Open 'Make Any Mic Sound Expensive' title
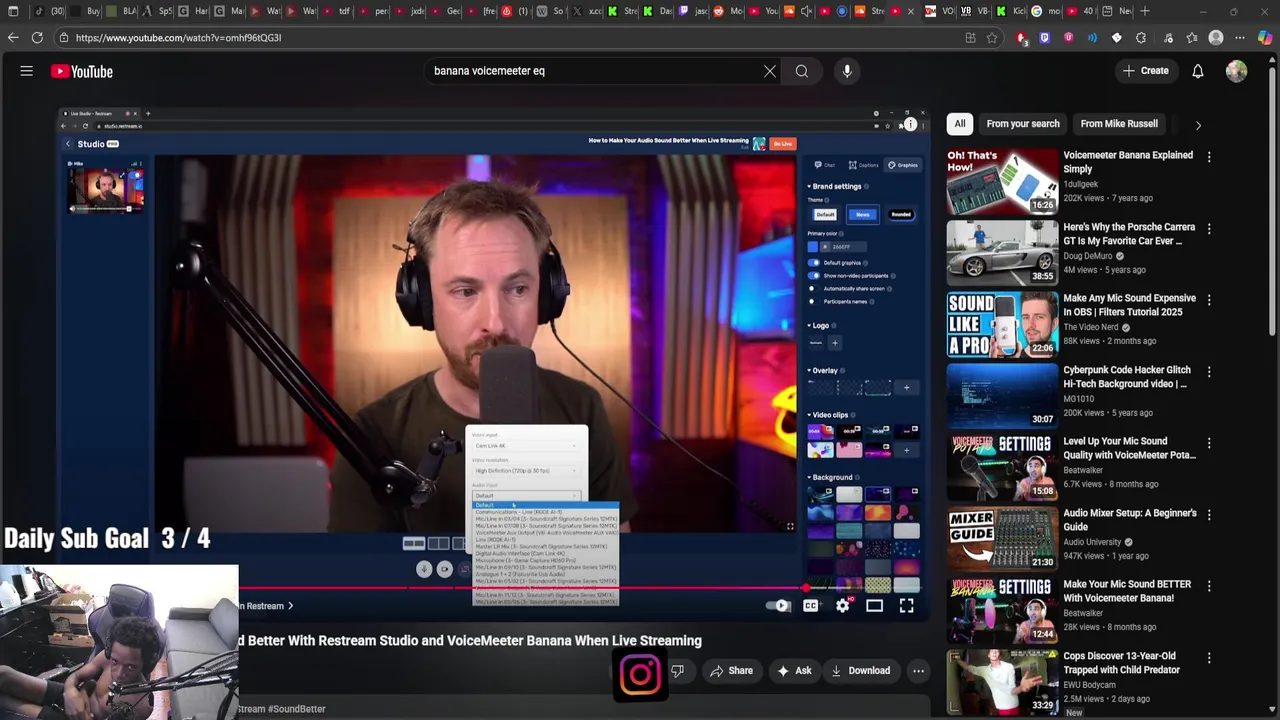 pos(1129,305)
